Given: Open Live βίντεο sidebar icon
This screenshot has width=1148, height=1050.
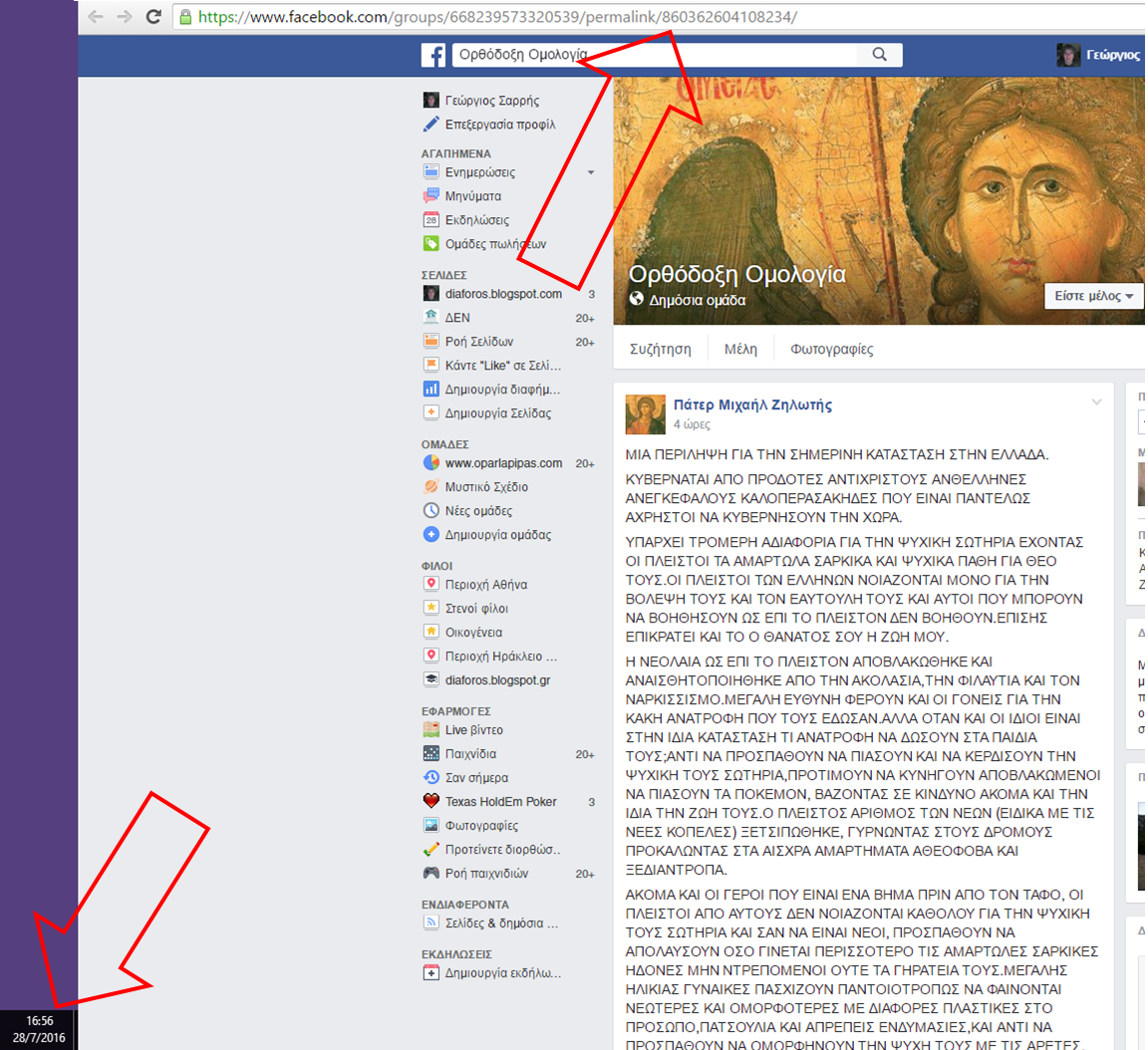Looking at the screenshot, I should (x=430, y=729).
